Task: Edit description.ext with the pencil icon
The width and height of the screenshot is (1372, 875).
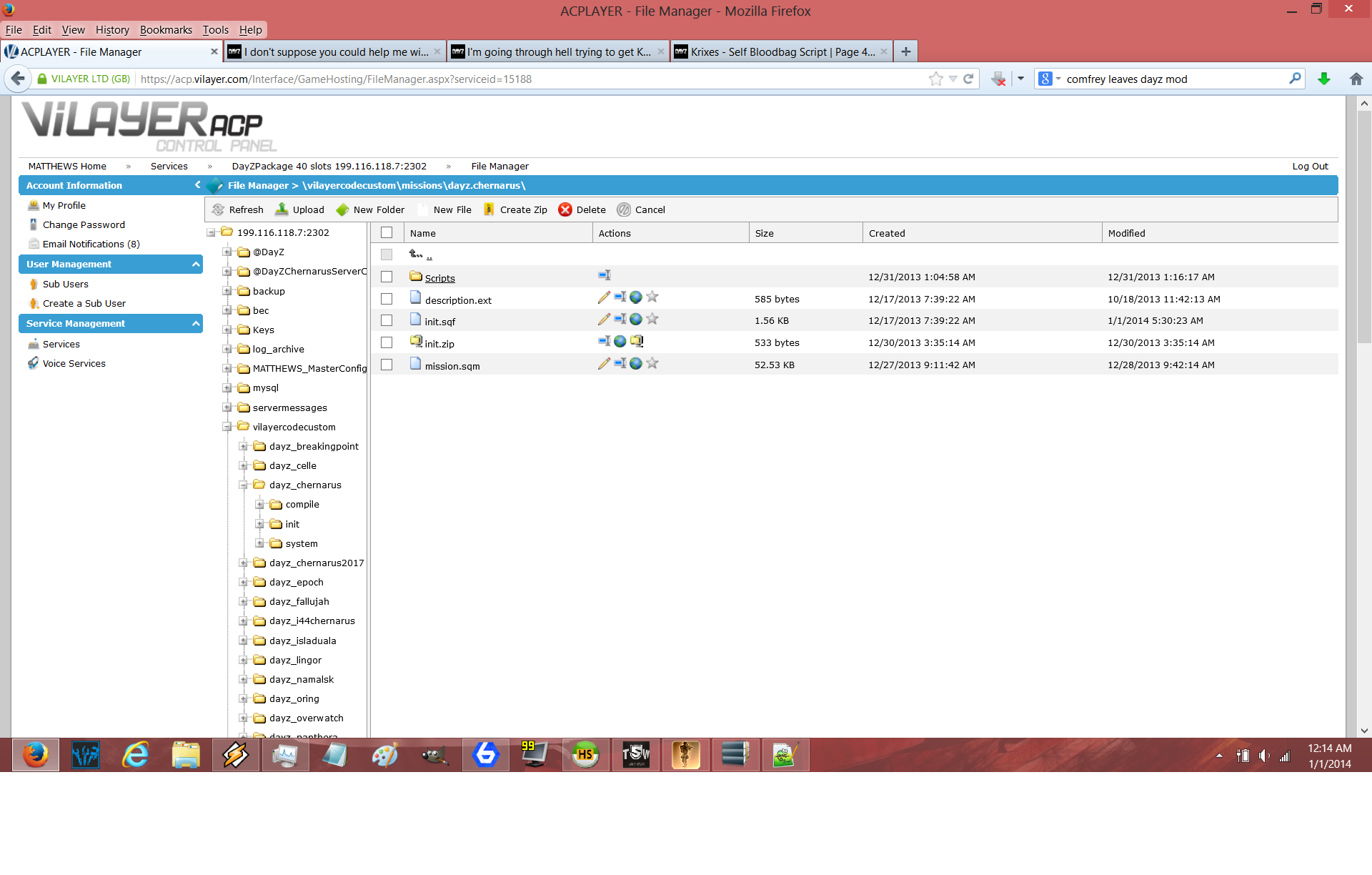Action: coord(604,297)
